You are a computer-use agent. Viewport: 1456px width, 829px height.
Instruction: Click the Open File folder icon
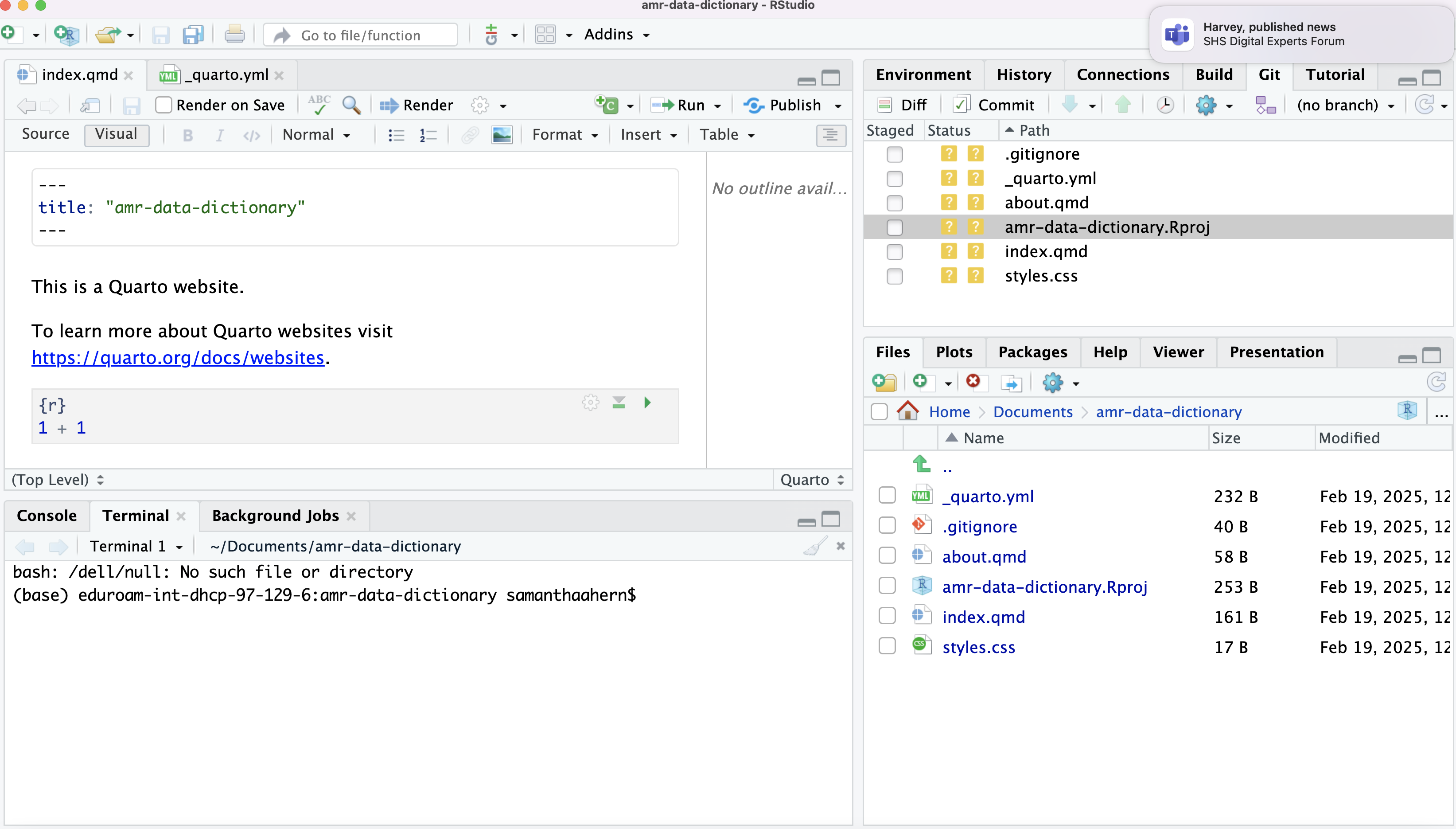click(x=108, y=34)
